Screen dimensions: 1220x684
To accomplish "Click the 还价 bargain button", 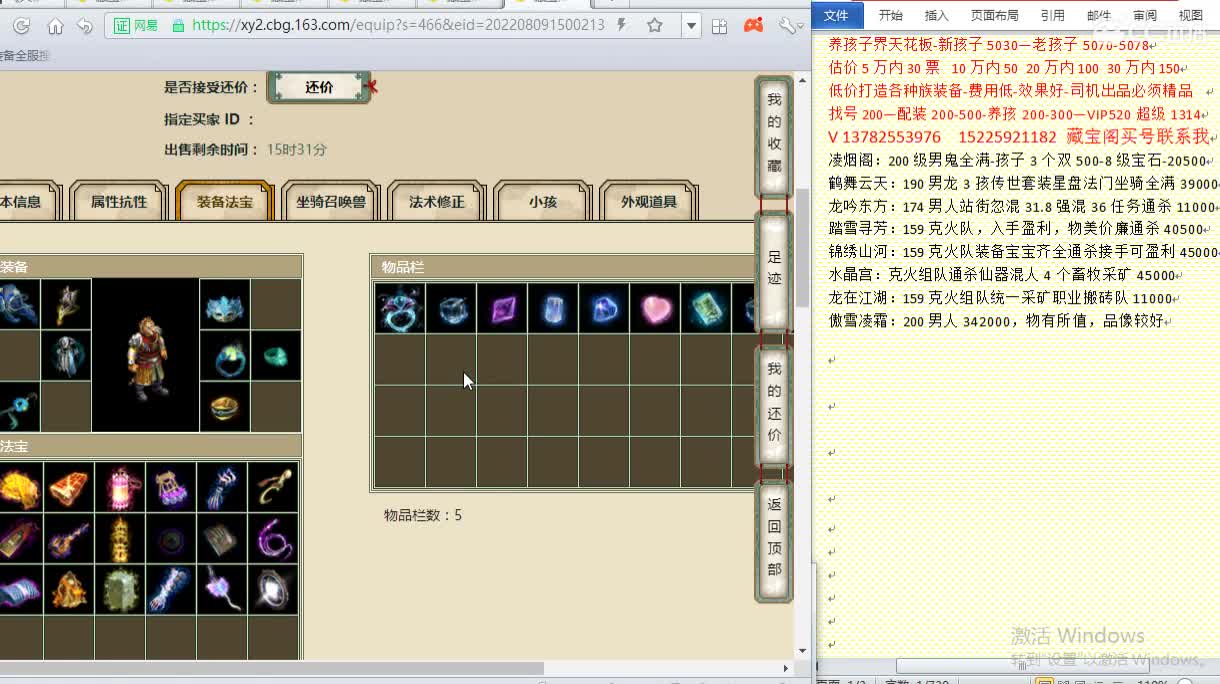I will [x=319, y=88].
